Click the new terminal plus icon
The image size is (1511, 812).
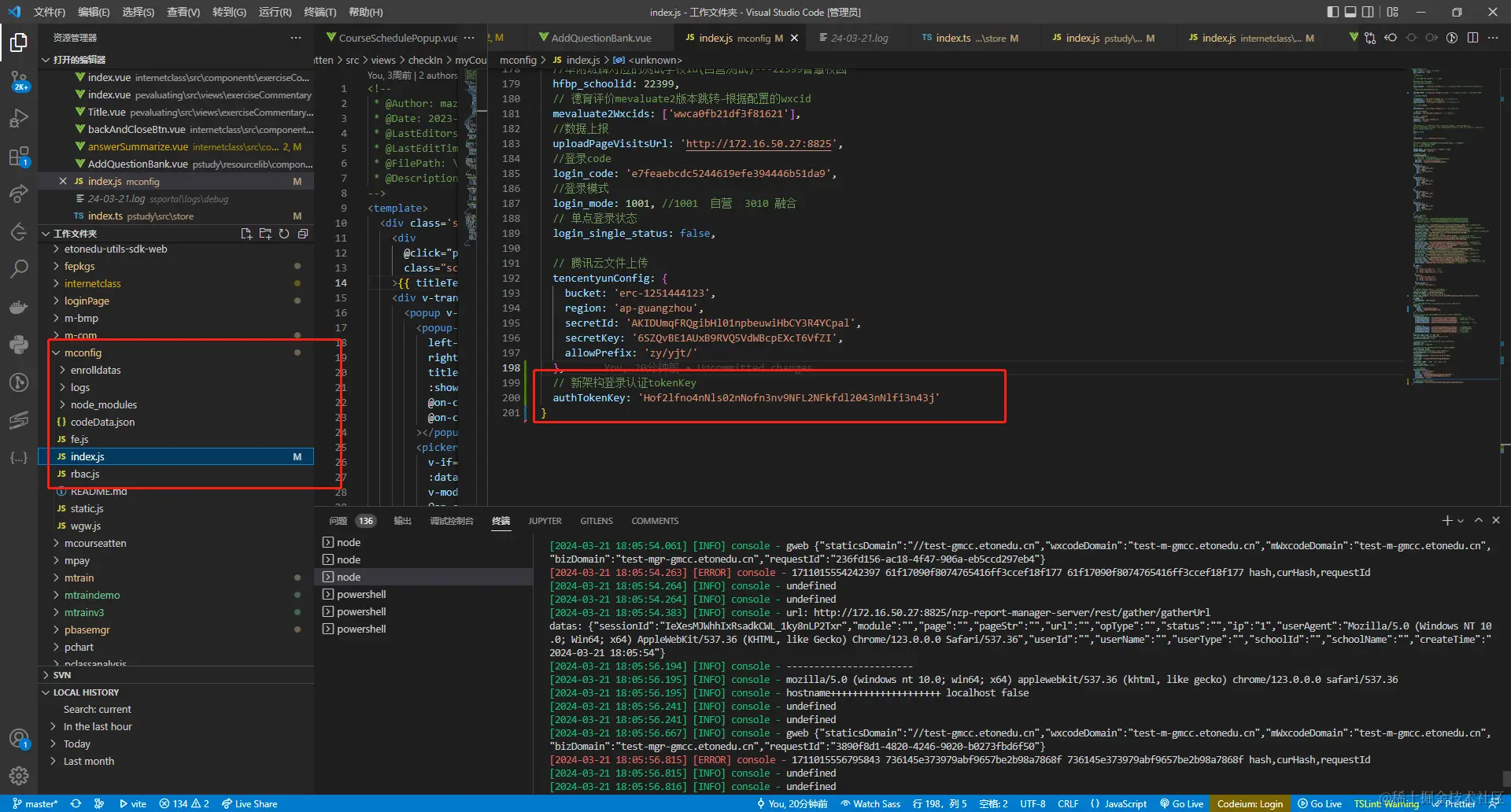[1446, 521]
